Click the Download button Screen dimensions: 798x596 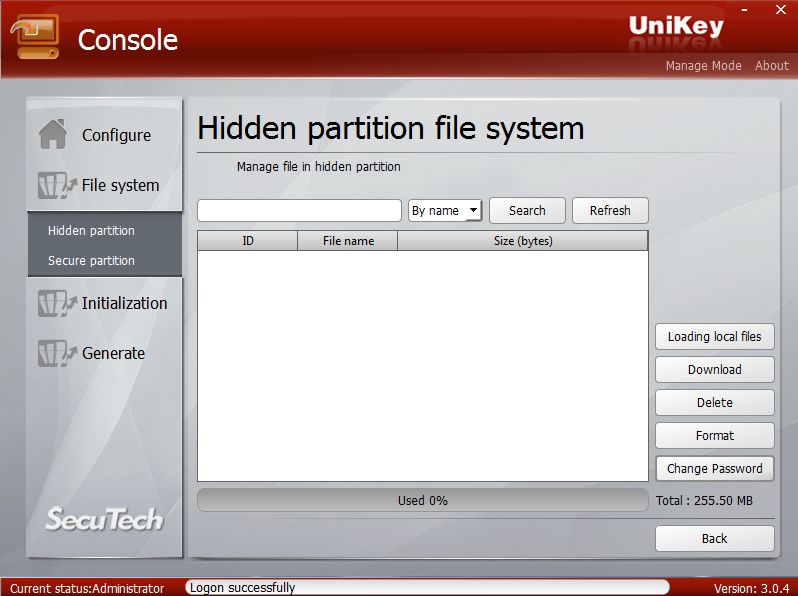(x=715, y=370)
